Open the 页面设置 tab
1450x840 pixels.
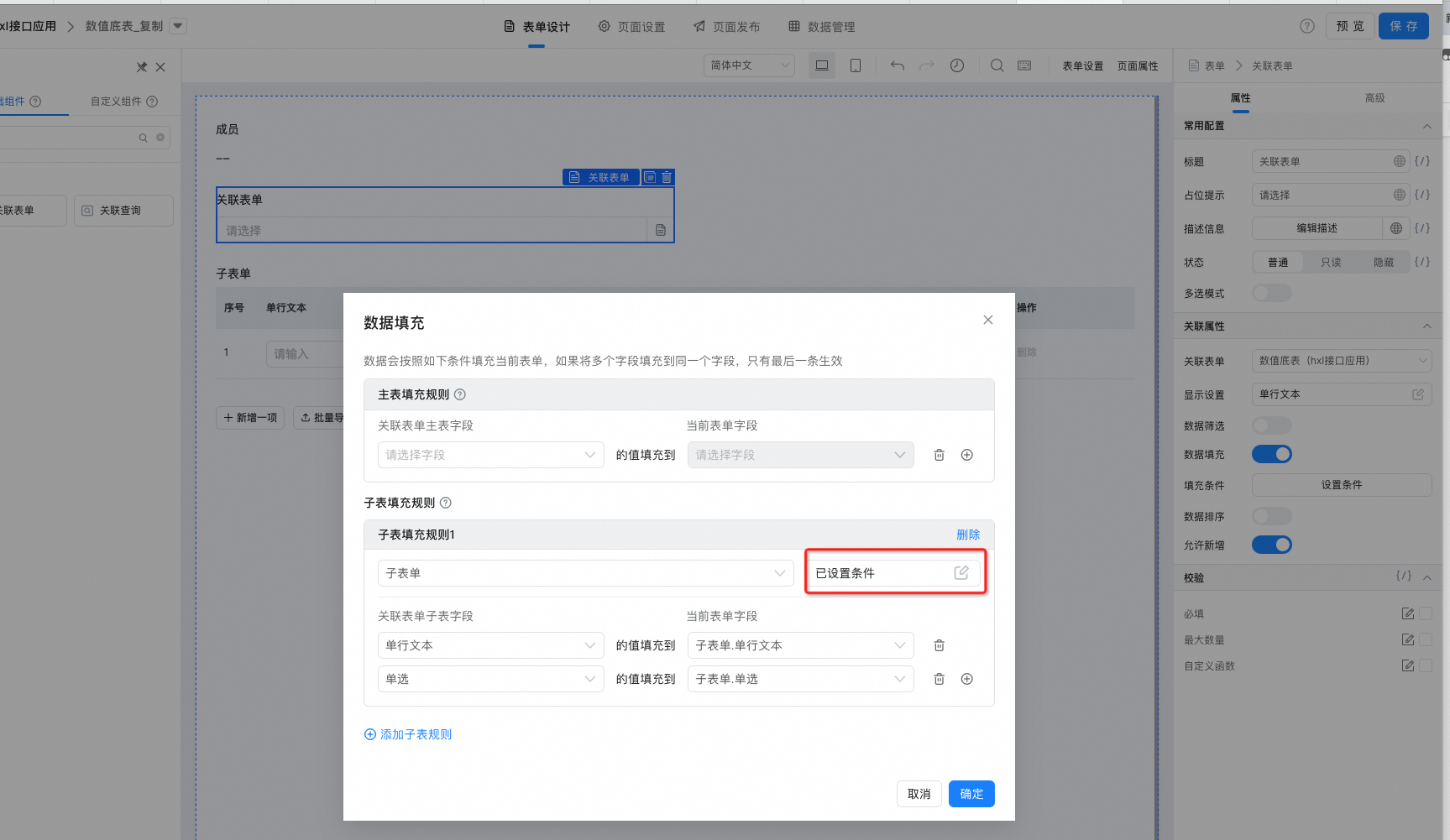tap(631, 27)
